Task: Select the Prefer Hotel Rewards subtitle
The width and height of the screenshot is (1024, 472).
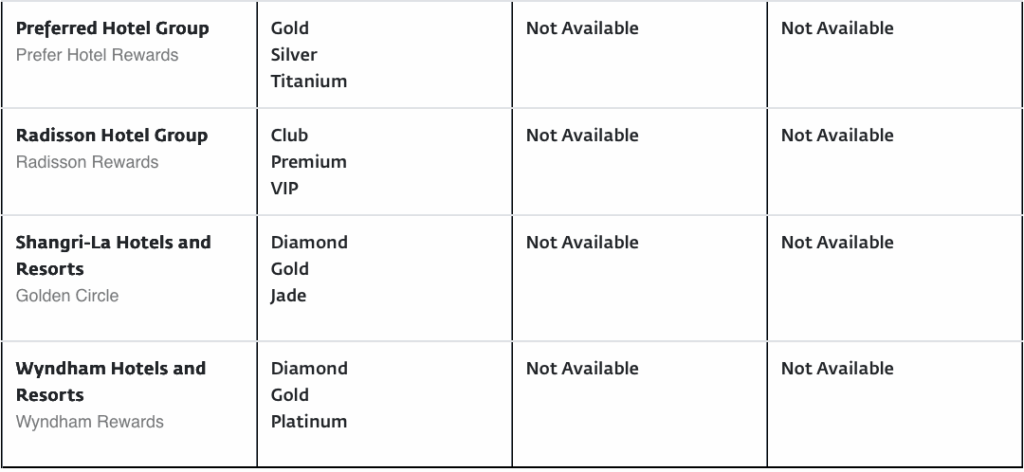Action: [x=97, y=55]
